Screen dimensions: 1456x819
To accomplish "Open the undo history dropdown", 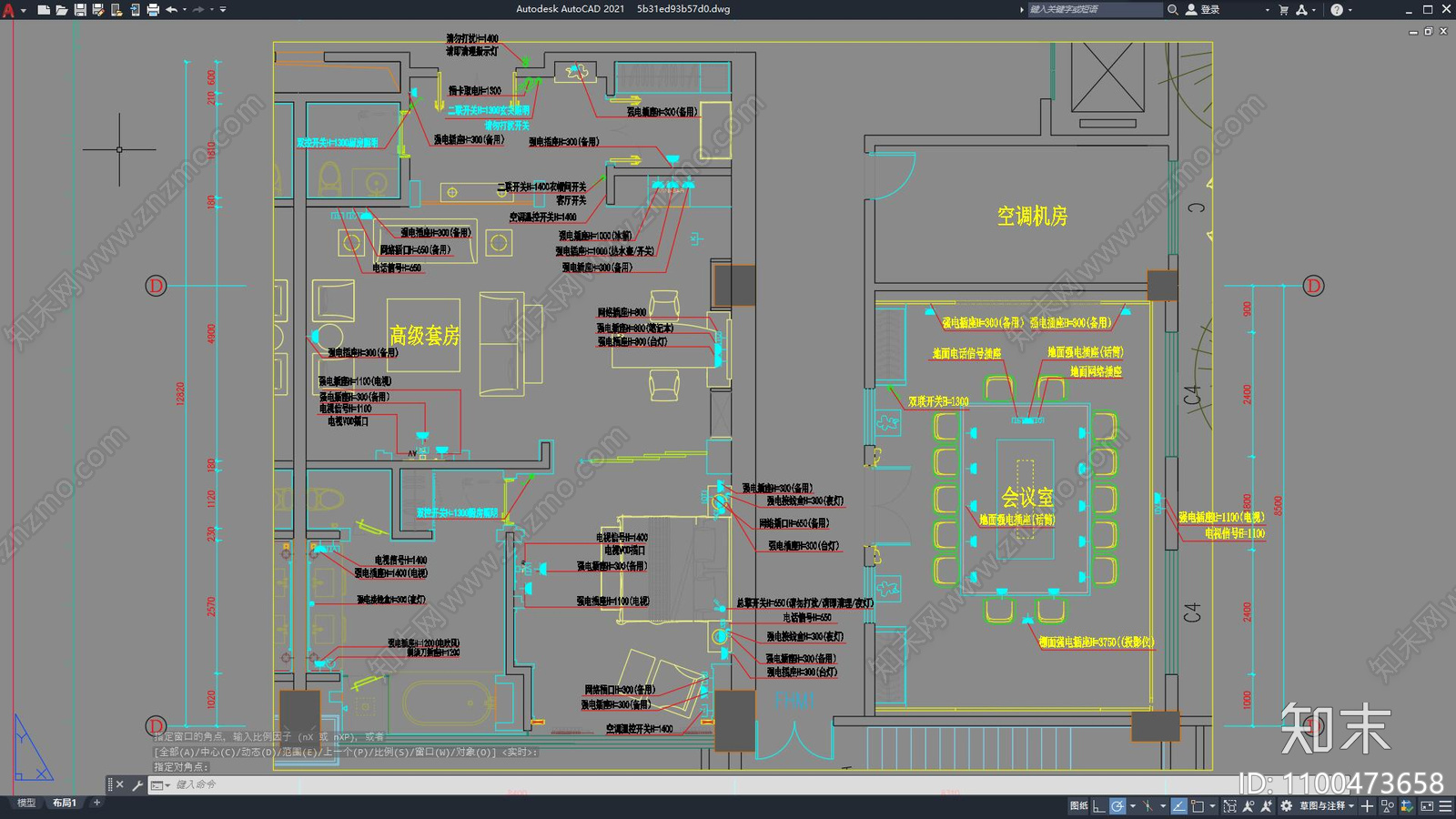I will pos(184,10).
